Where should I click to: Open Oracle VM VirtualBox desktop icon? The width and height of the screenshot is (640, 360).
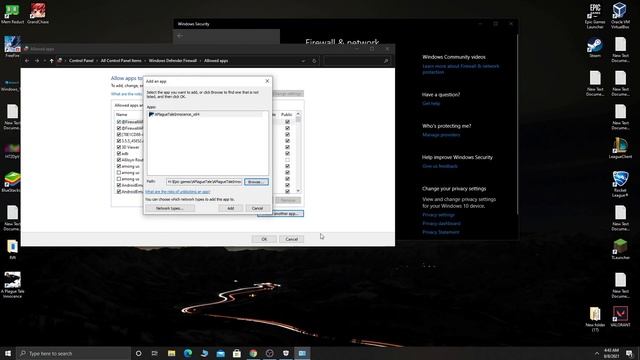620,16
